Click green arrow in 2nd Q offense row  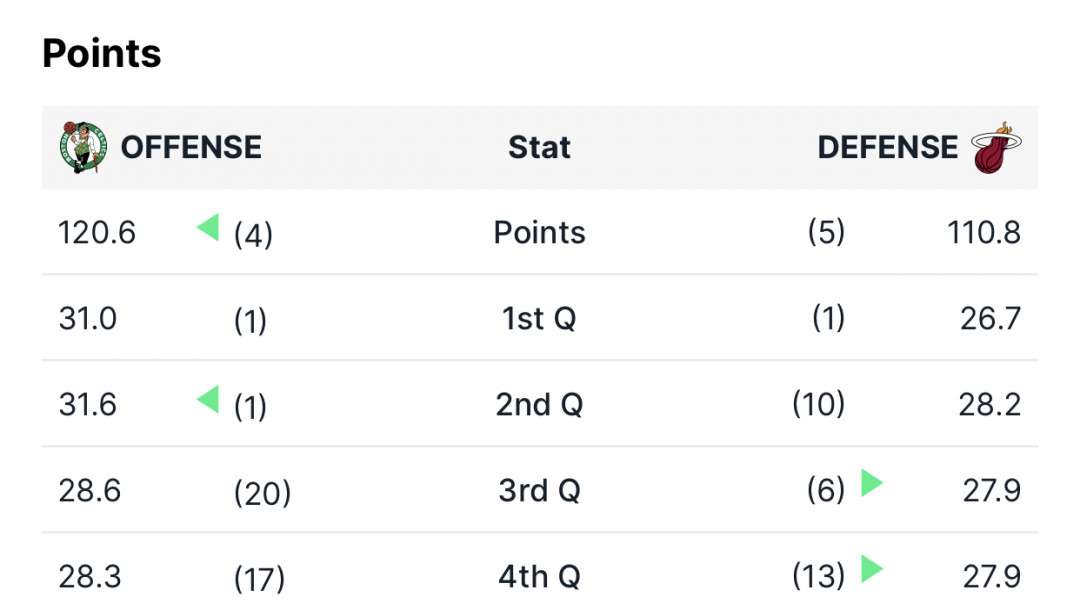click(208, 399)
